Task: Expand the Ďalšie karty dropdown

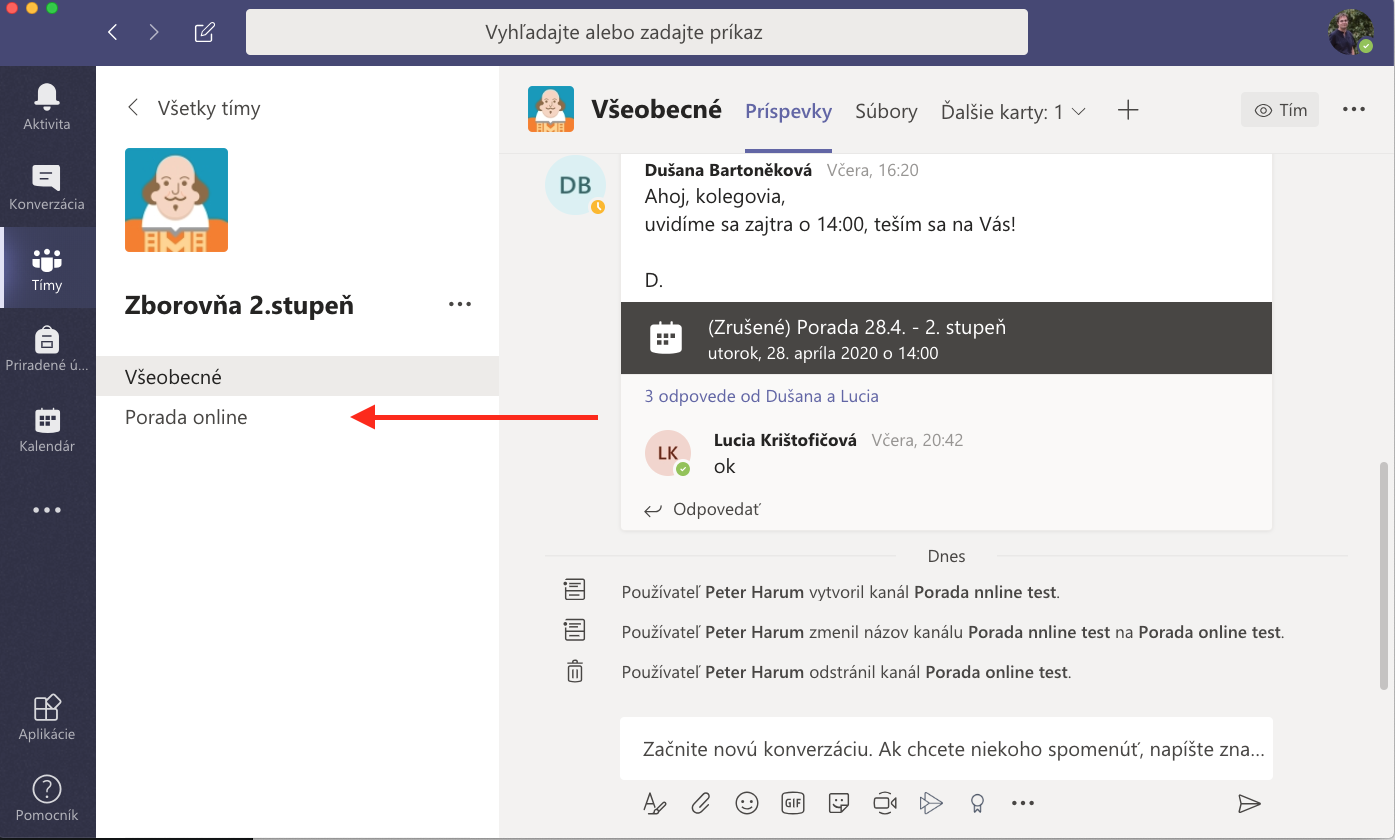Action: pos(1013,112)
